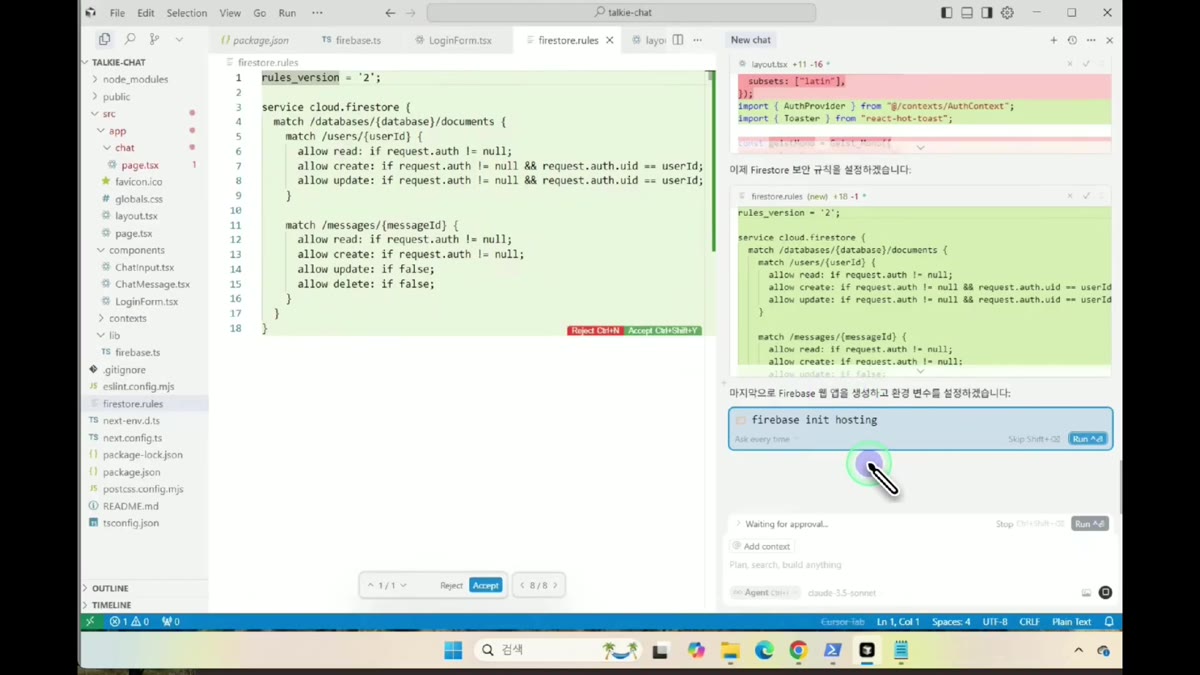Expand firestore.rules diff preview chevron
1200x675 pixels.
[921, 371]
